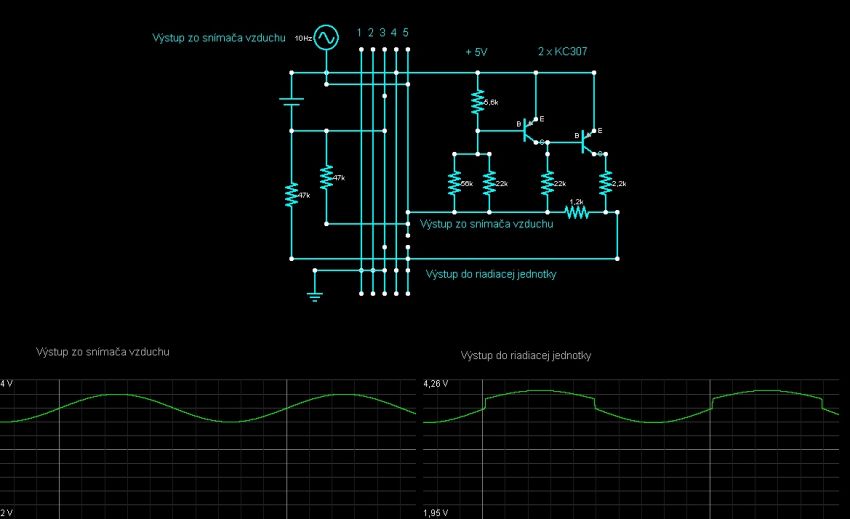Image resolution: width=850 pixels, height=519 pixels.
Task: Click bus column label '5'
Action: point(405,33)
